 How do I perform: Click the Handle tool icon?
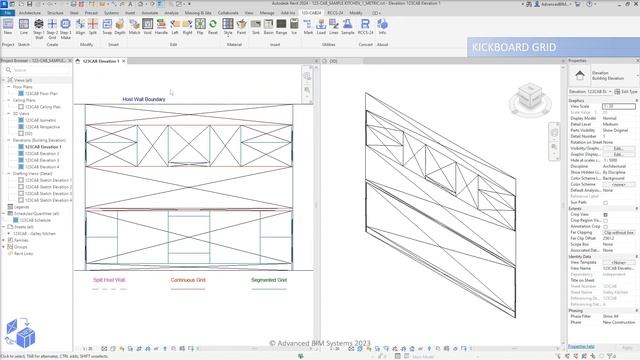coord(161,26)
